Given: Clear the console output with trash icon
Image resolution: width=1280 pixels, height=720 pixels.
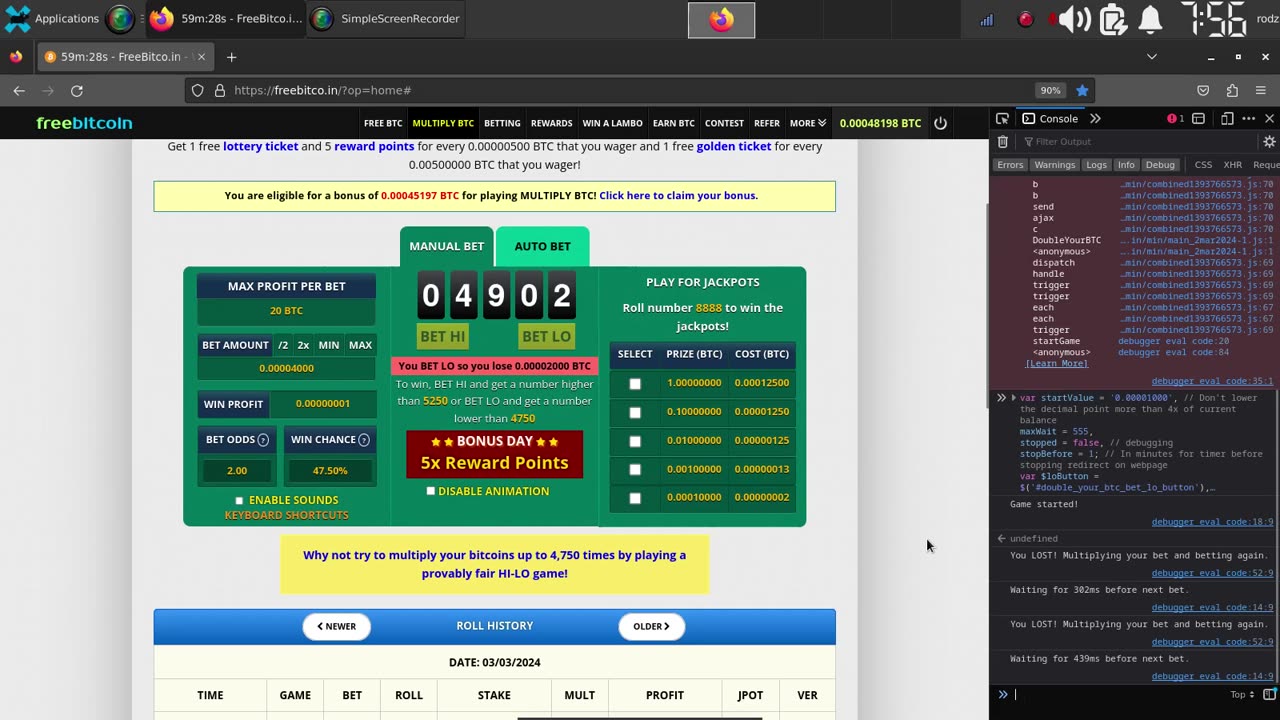Looking at the screenshot, I should click(x=1003, y=142).
